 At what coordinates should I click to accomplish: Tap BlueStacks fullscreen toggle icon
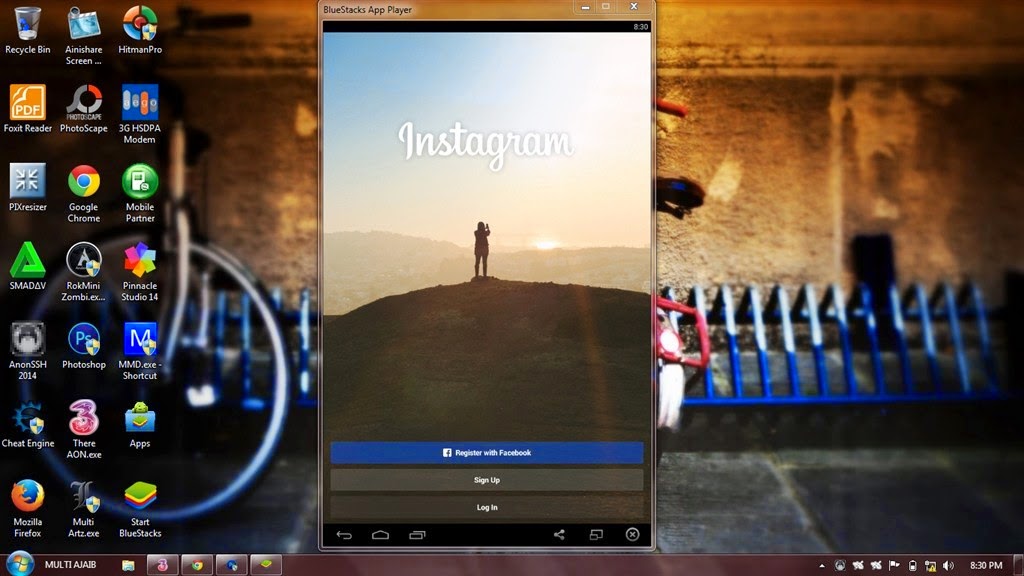[596, 535]
